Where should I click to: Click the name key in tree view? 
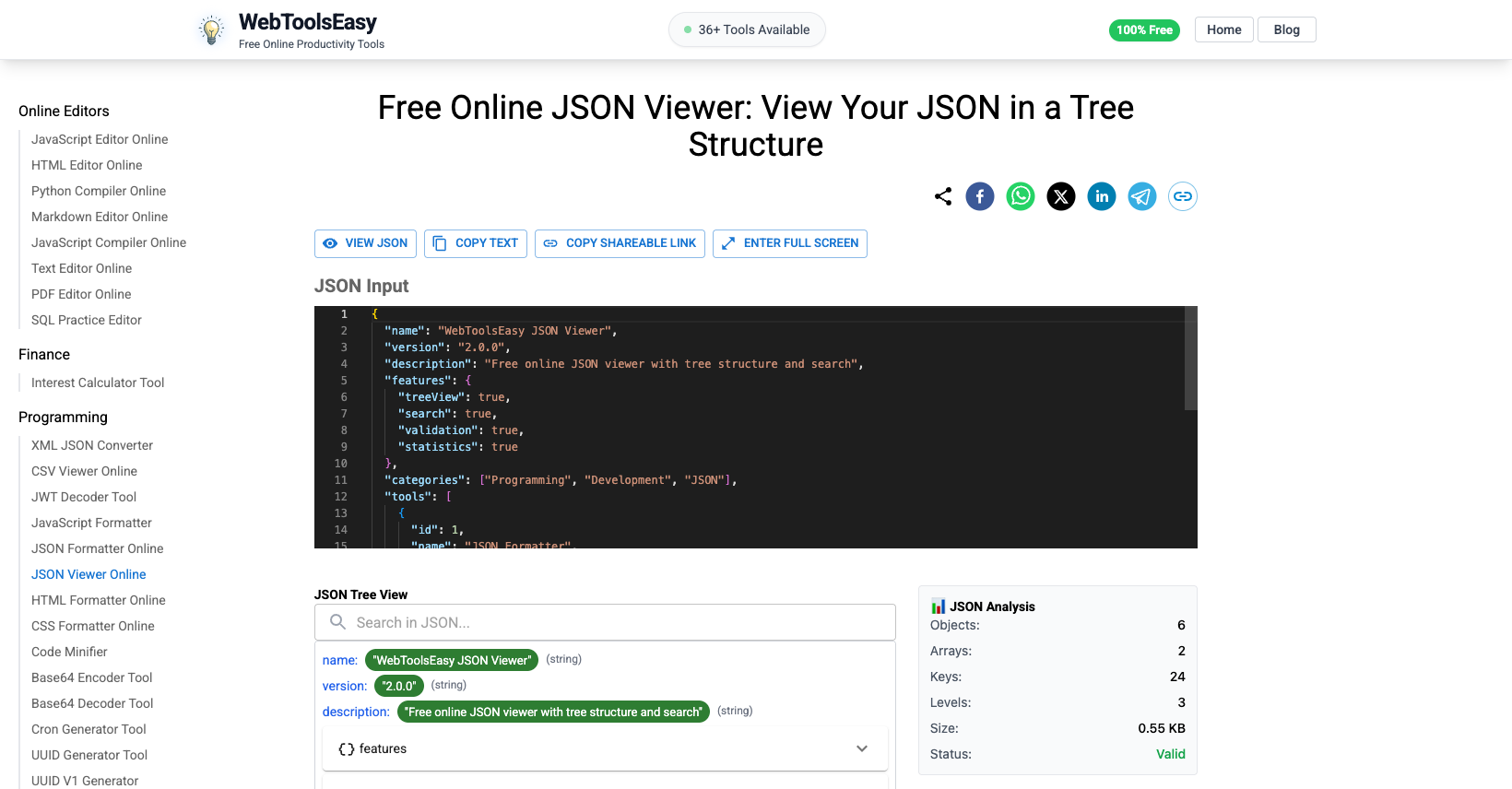[340, 660]
